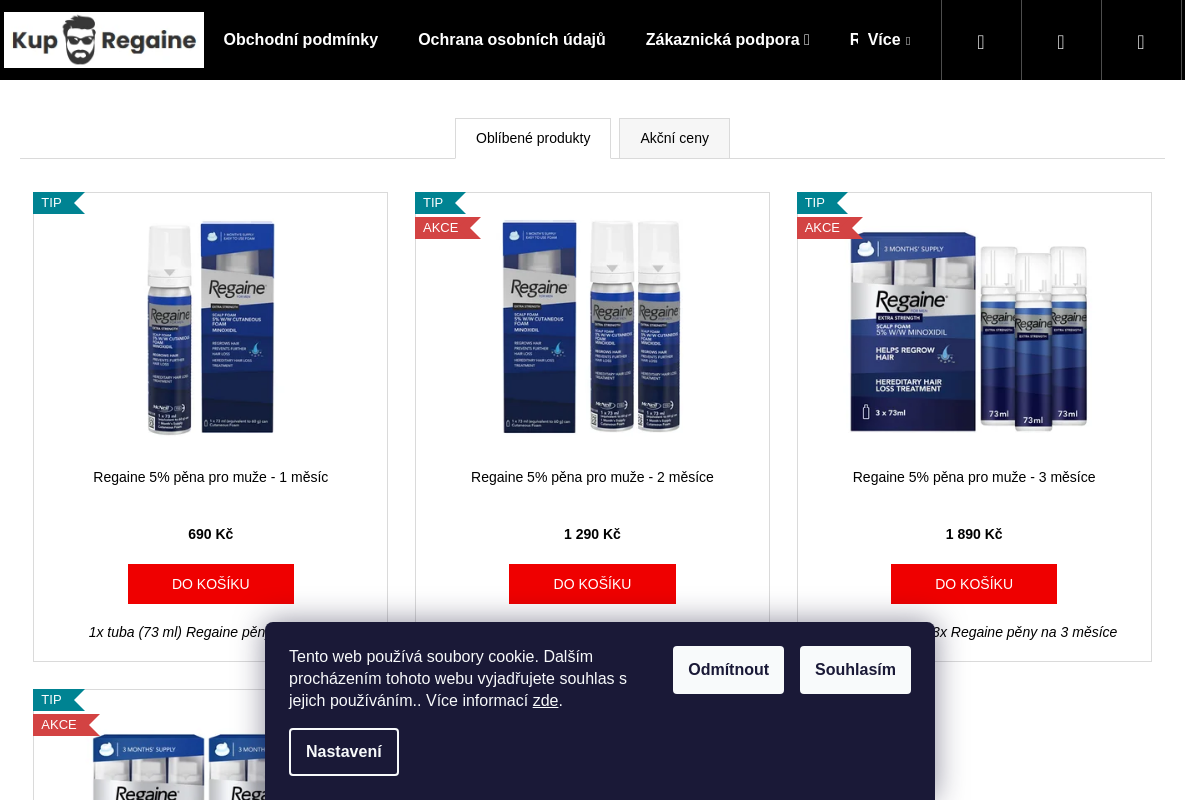Open the shopping cart icon in header

click(x=1141, y=41)
